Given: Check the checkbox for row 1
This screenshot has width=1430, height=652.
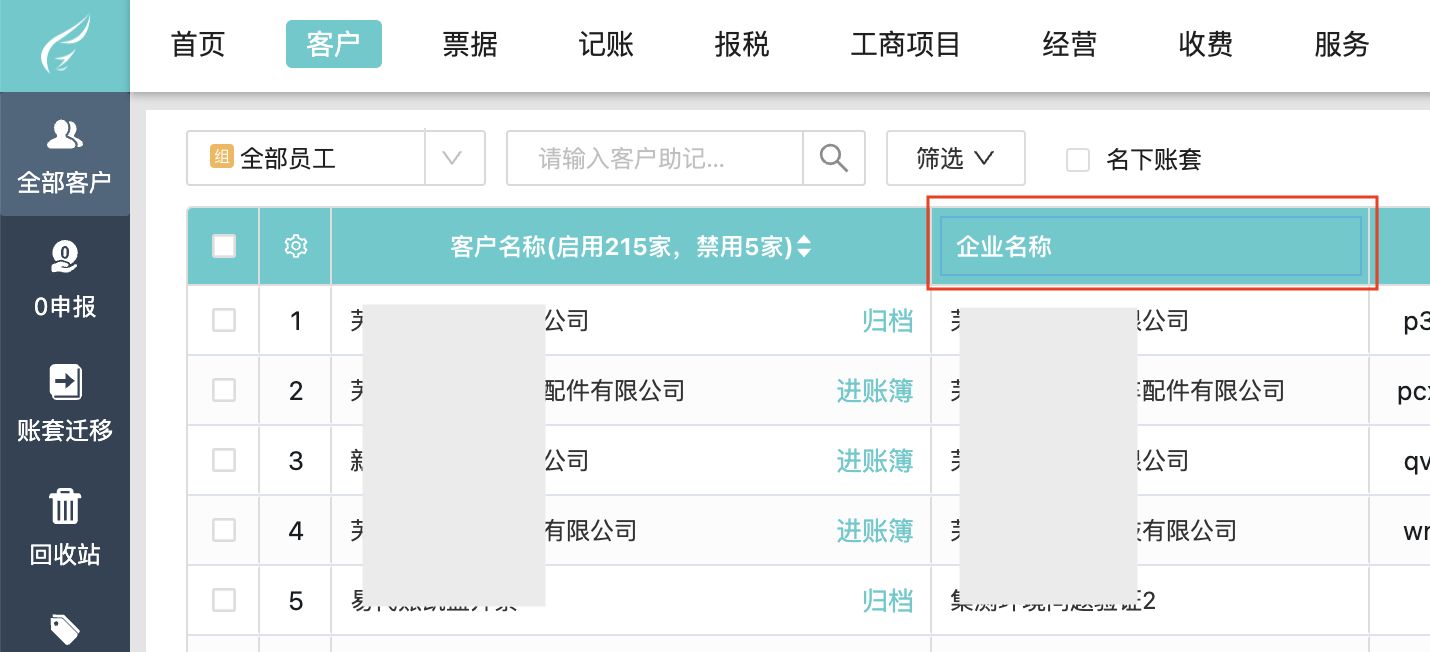Looking at the screenshot, I should pos(224,320).
